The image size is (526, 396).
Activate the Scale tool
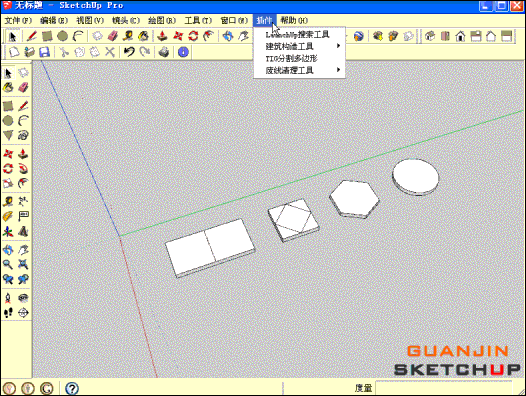point(8,183)
